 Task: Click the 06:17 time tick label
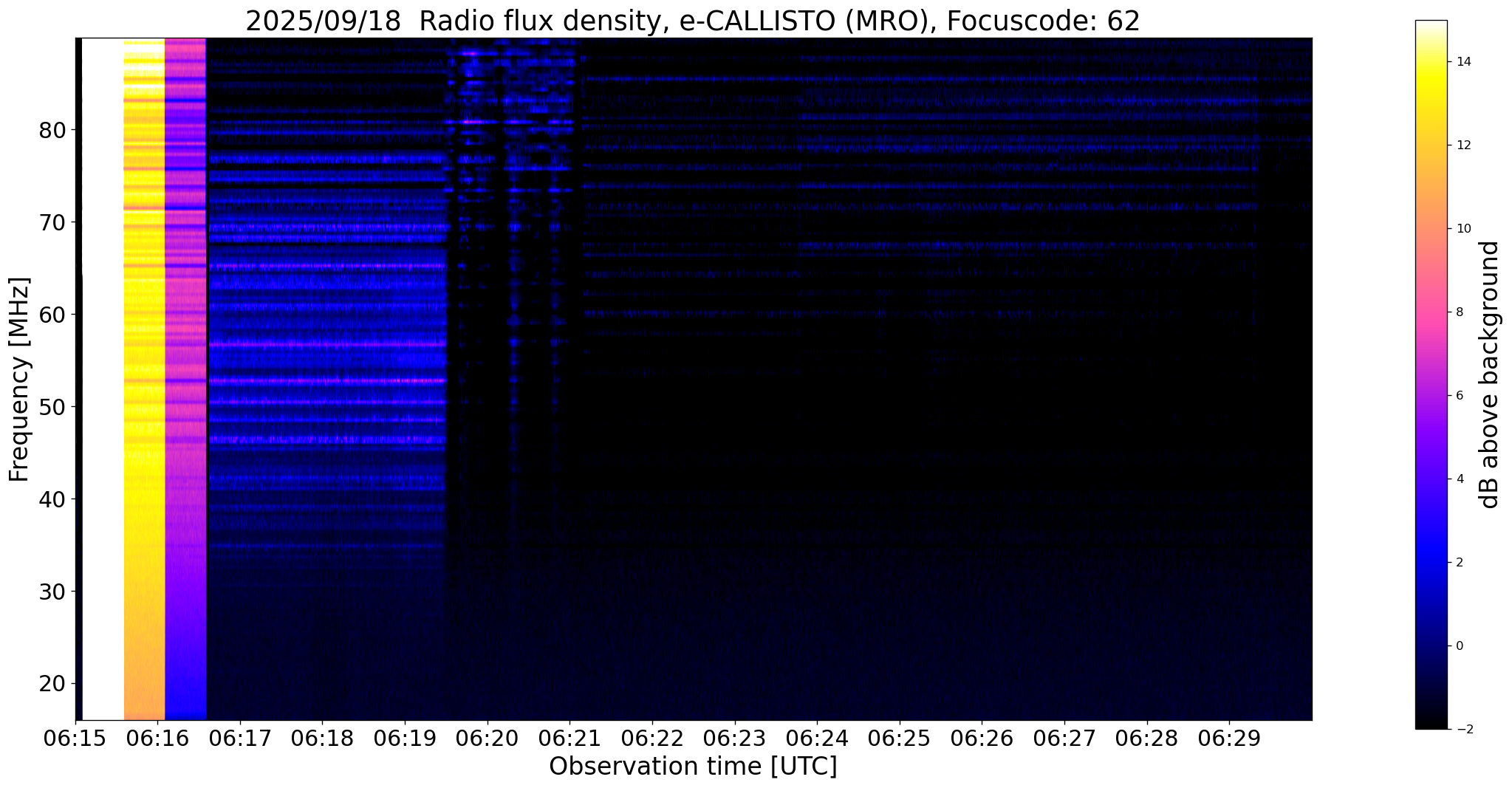[240, 739]
